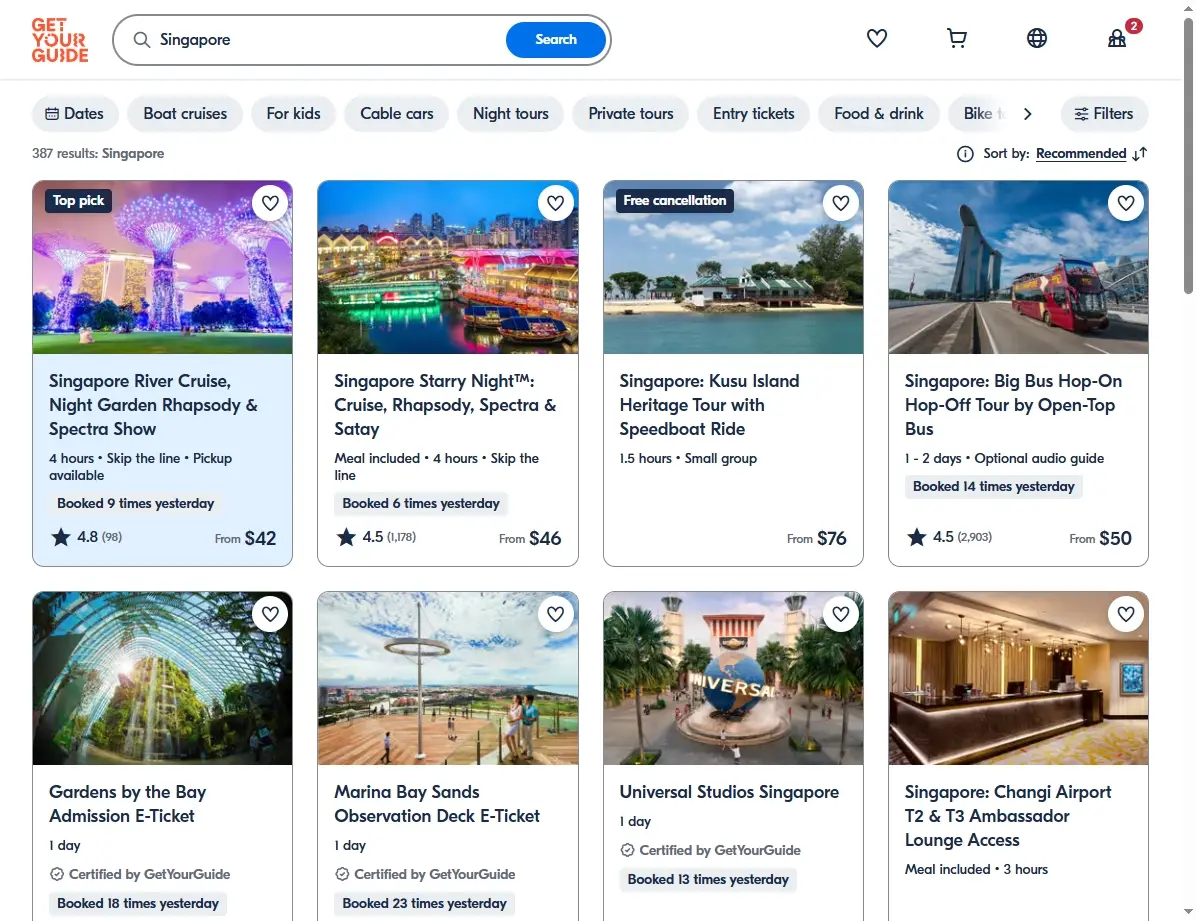Click the From $42 price

coord(245,538)
